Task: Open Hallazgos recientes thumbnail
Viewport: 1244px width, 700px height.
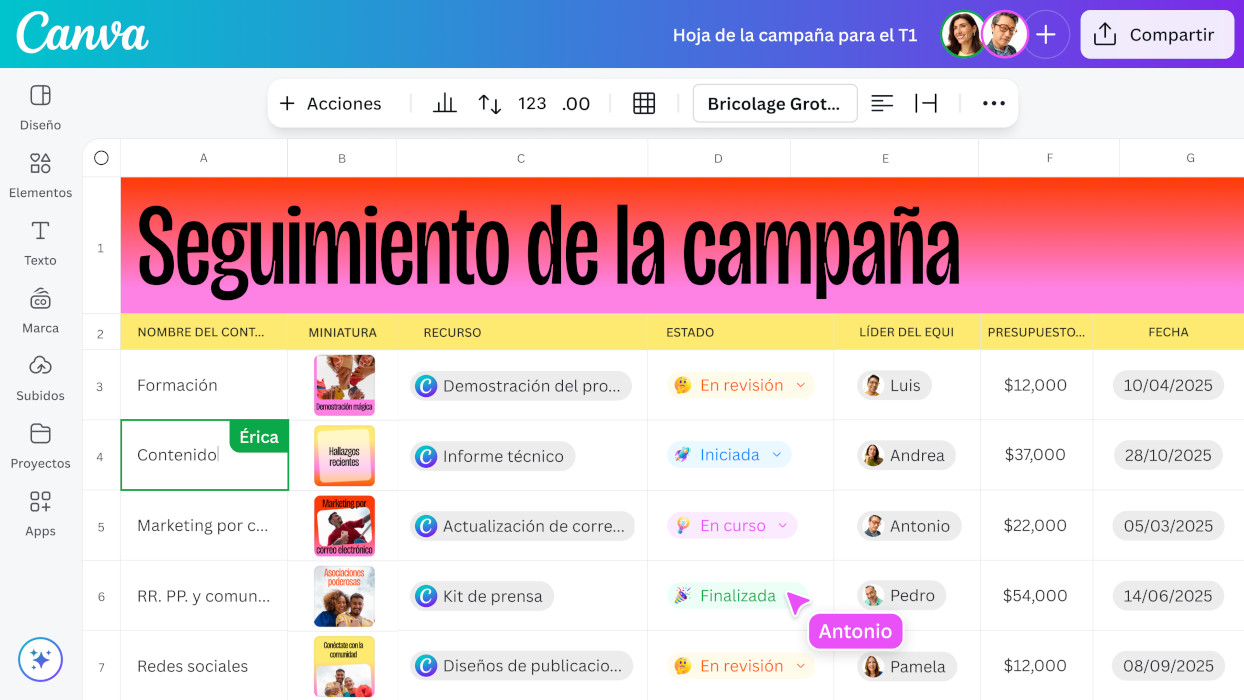Action: [x=344, y=456]
